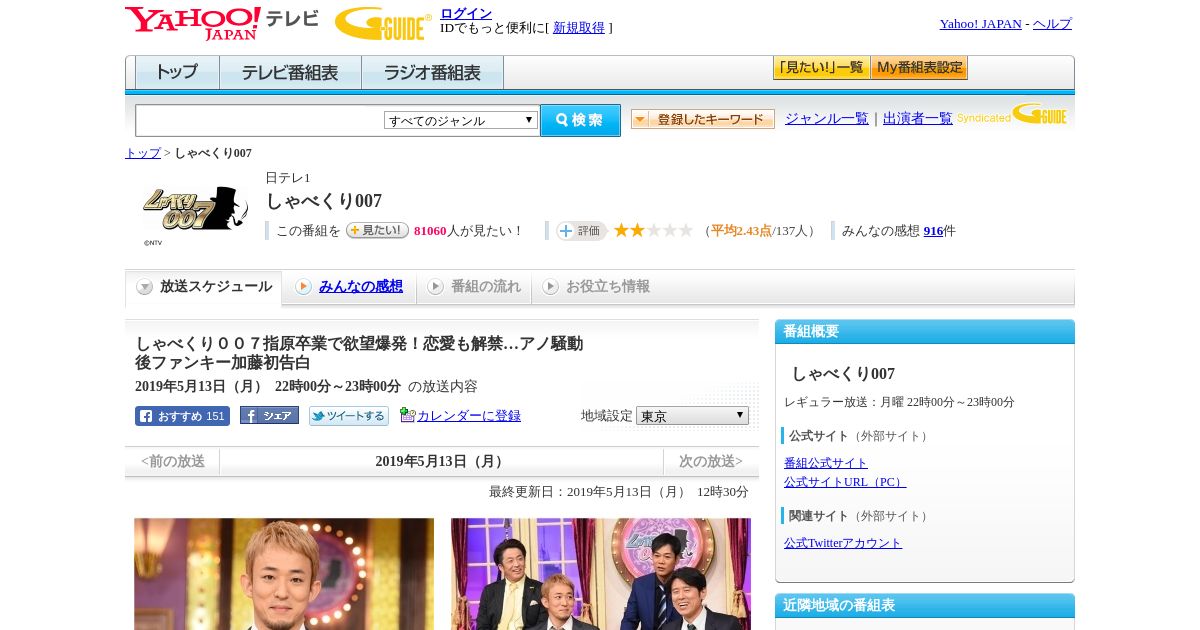Viewport: 1200px width, 630px height.
Task: Click the calendar icon next to カレンダーに登録
Action: coord(407,415)
